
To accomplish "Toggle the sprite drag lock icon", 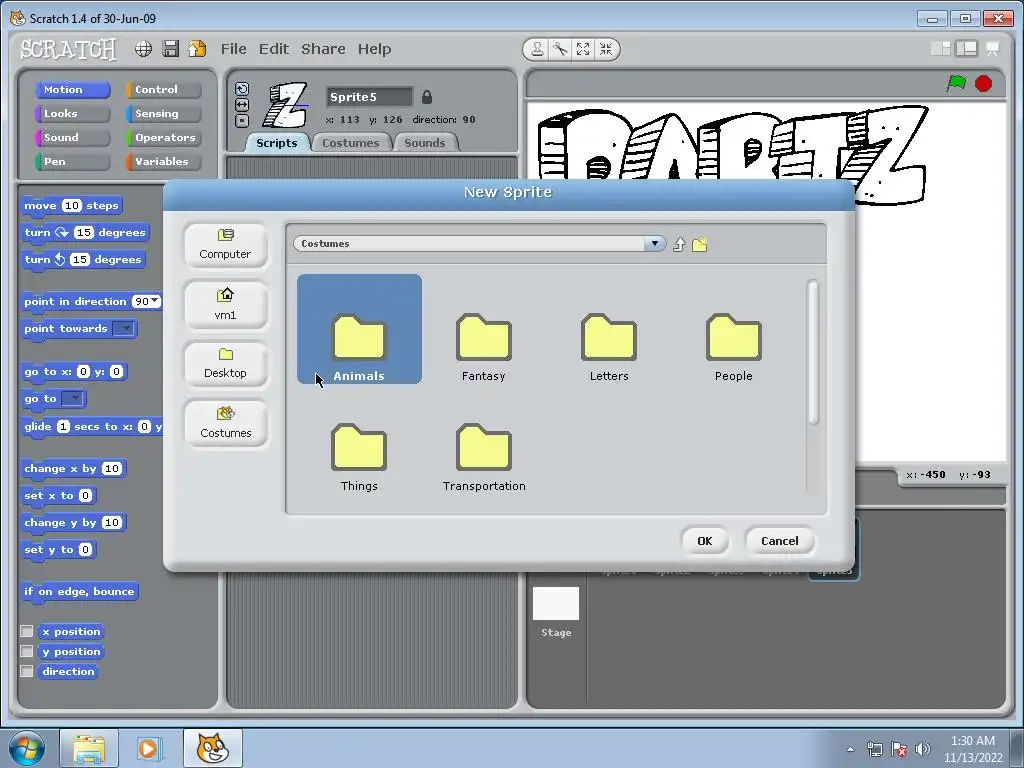I will click(427, 97).
